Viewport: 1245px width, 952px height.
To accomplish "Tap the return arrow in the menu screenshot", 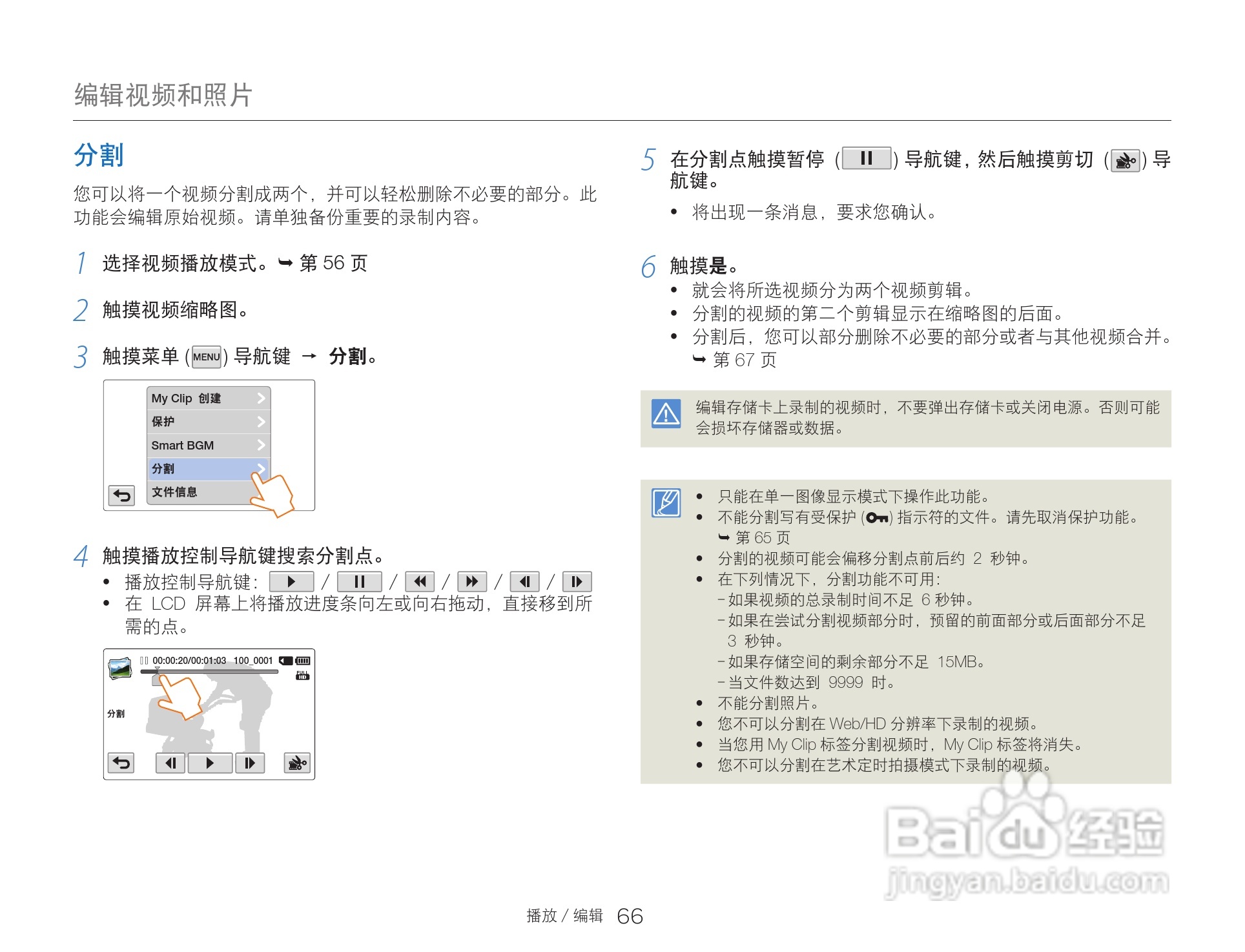I will pos(121,496).
